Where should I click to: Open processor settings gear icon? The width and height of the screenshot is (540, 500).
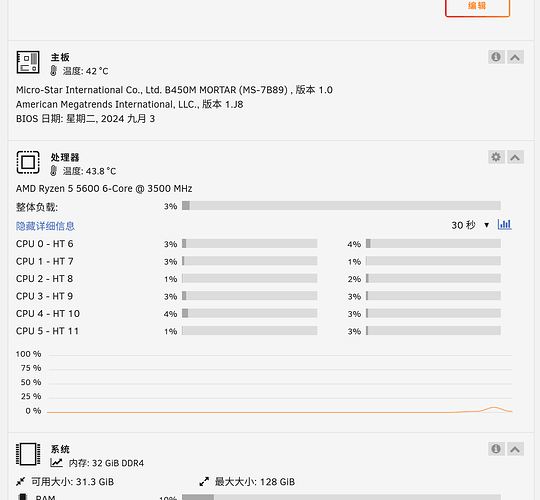pos(496,157)
